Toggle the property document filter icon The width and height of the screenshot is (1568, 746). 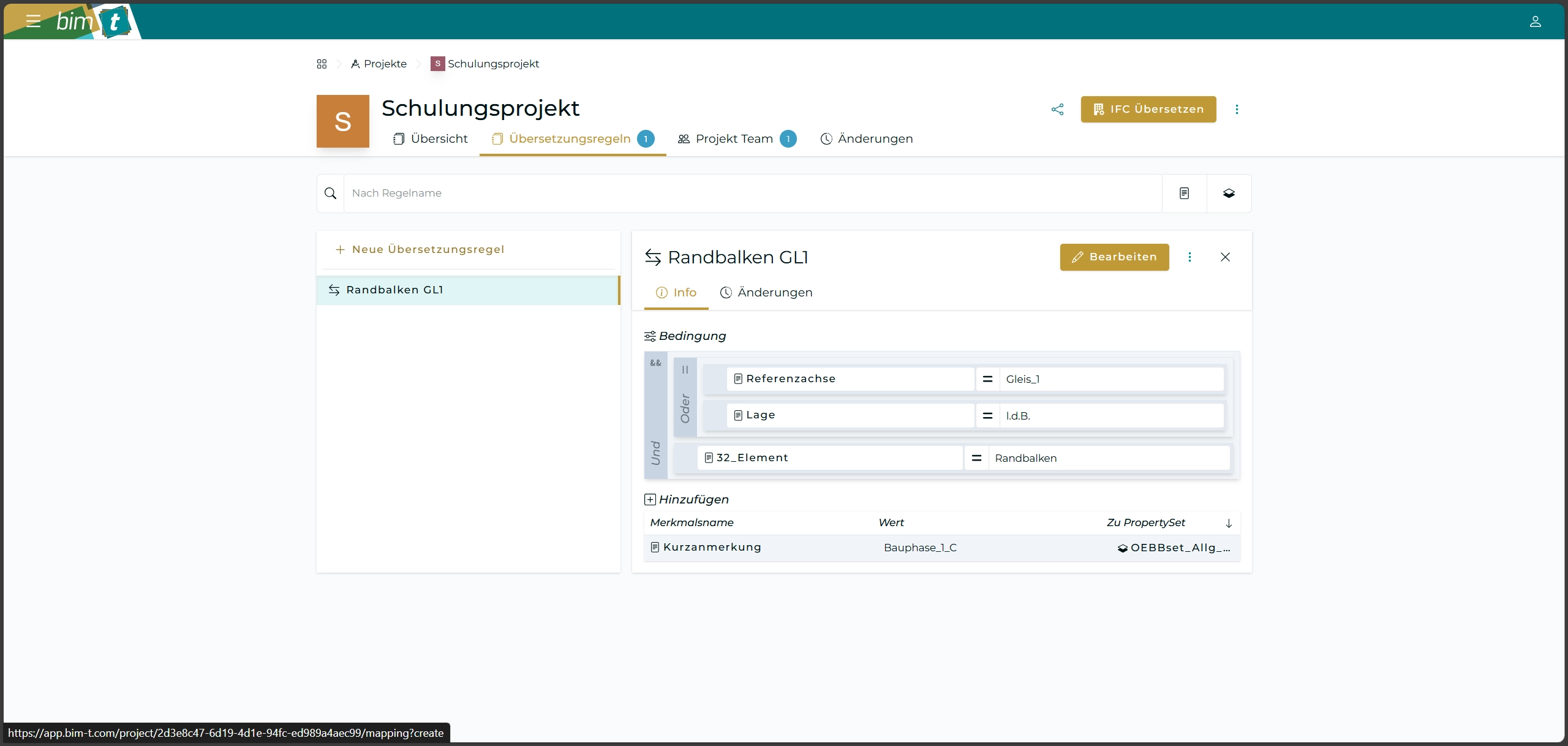point(1184,194)
